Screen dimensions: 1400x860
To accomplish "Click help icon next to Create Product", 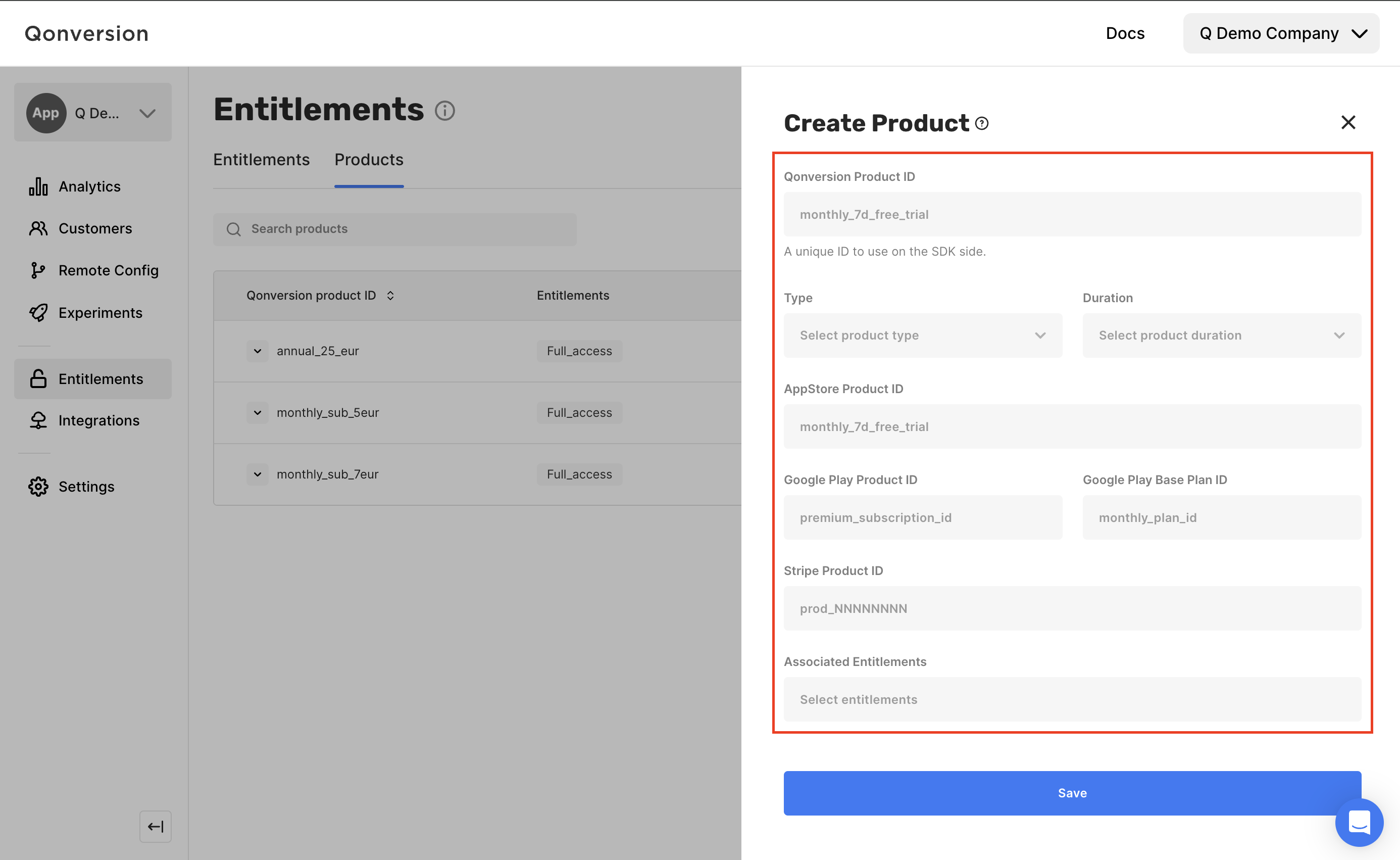I will point(982,123).
